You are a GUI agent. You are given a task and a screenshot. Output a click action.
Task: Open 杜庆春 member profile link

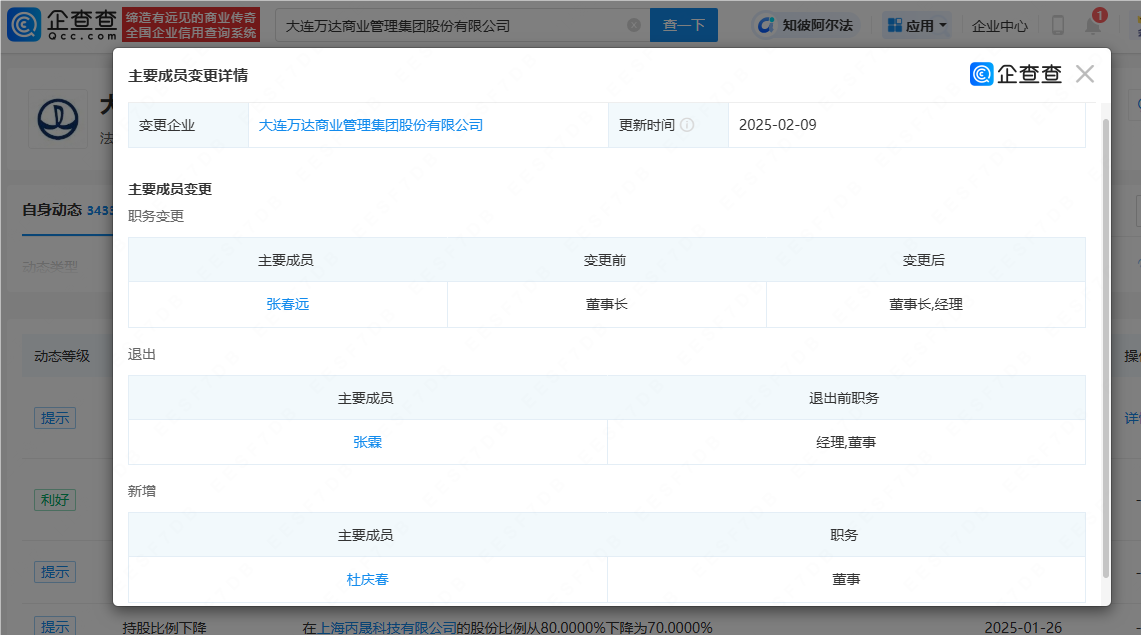coord(367,579)
